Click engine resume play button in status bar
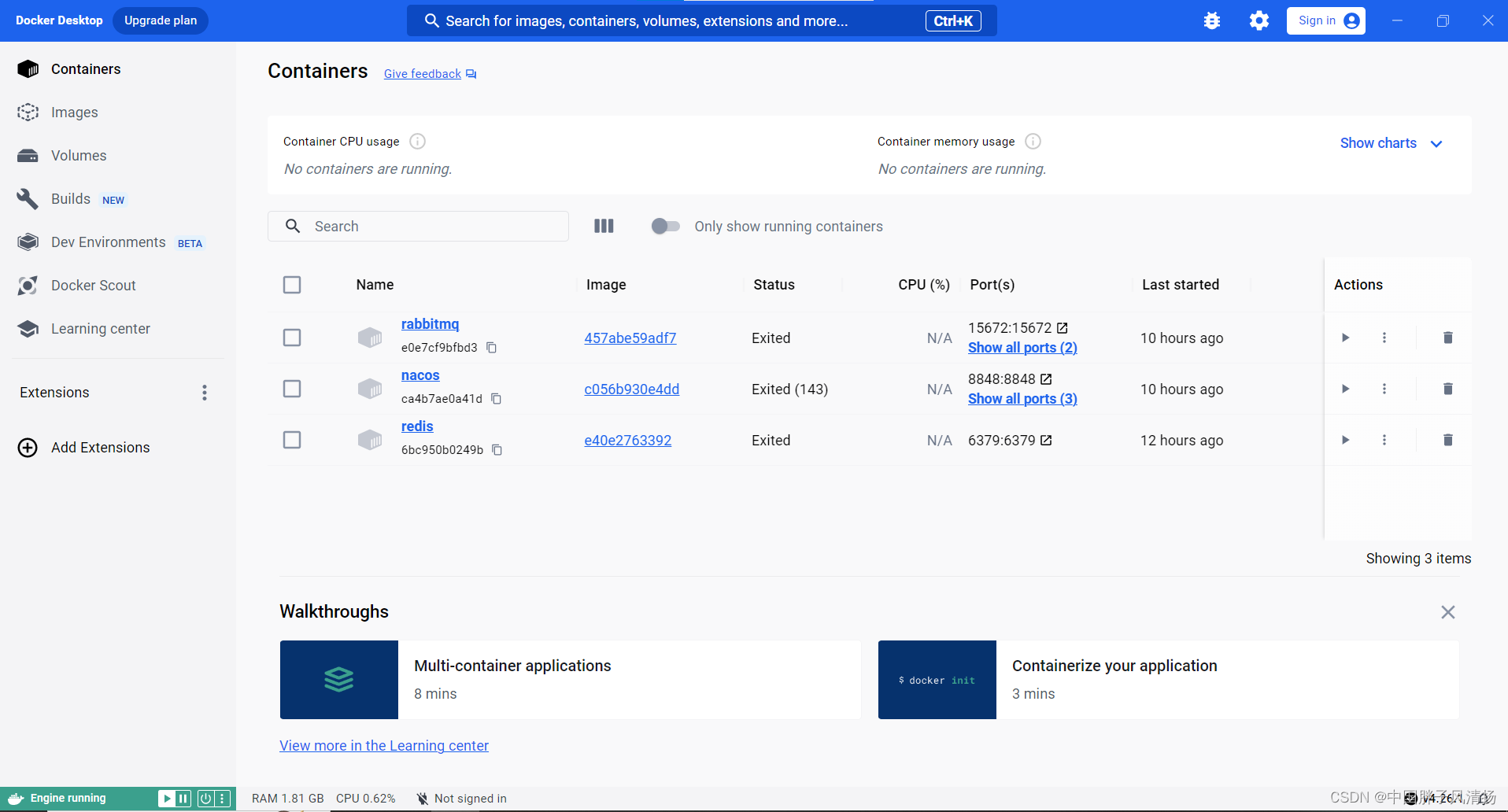This screenshot has width=1508, height=812. 166,799
